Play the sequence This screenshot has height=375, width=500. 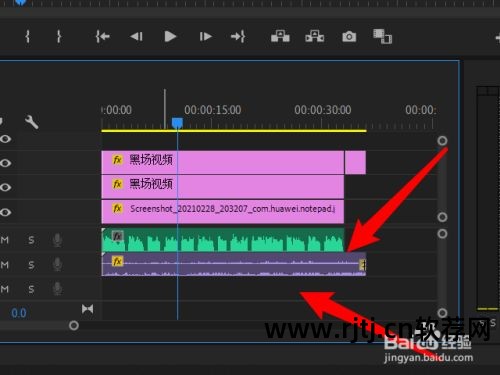(x=170, y=36)
